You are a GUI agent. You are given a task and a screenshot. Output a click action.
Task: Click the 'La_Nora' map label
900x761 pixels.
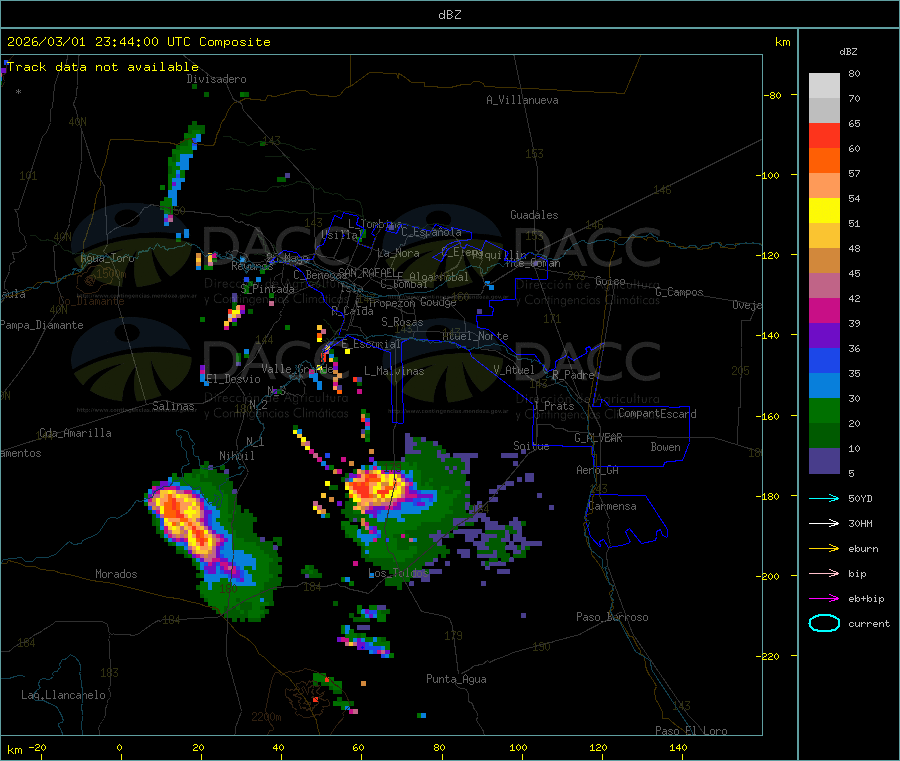click(398, 253)
